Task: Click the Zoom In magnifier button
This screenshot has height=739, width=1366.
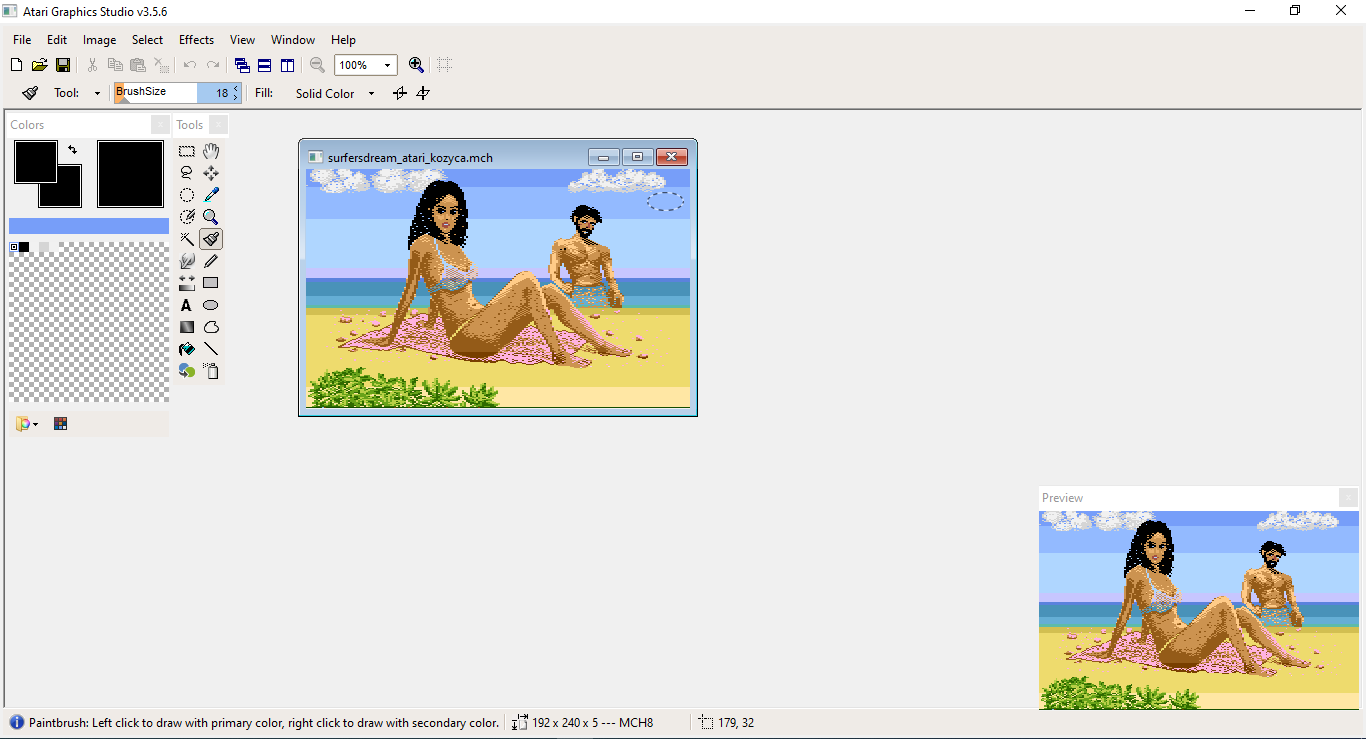Action: (416, 65)
